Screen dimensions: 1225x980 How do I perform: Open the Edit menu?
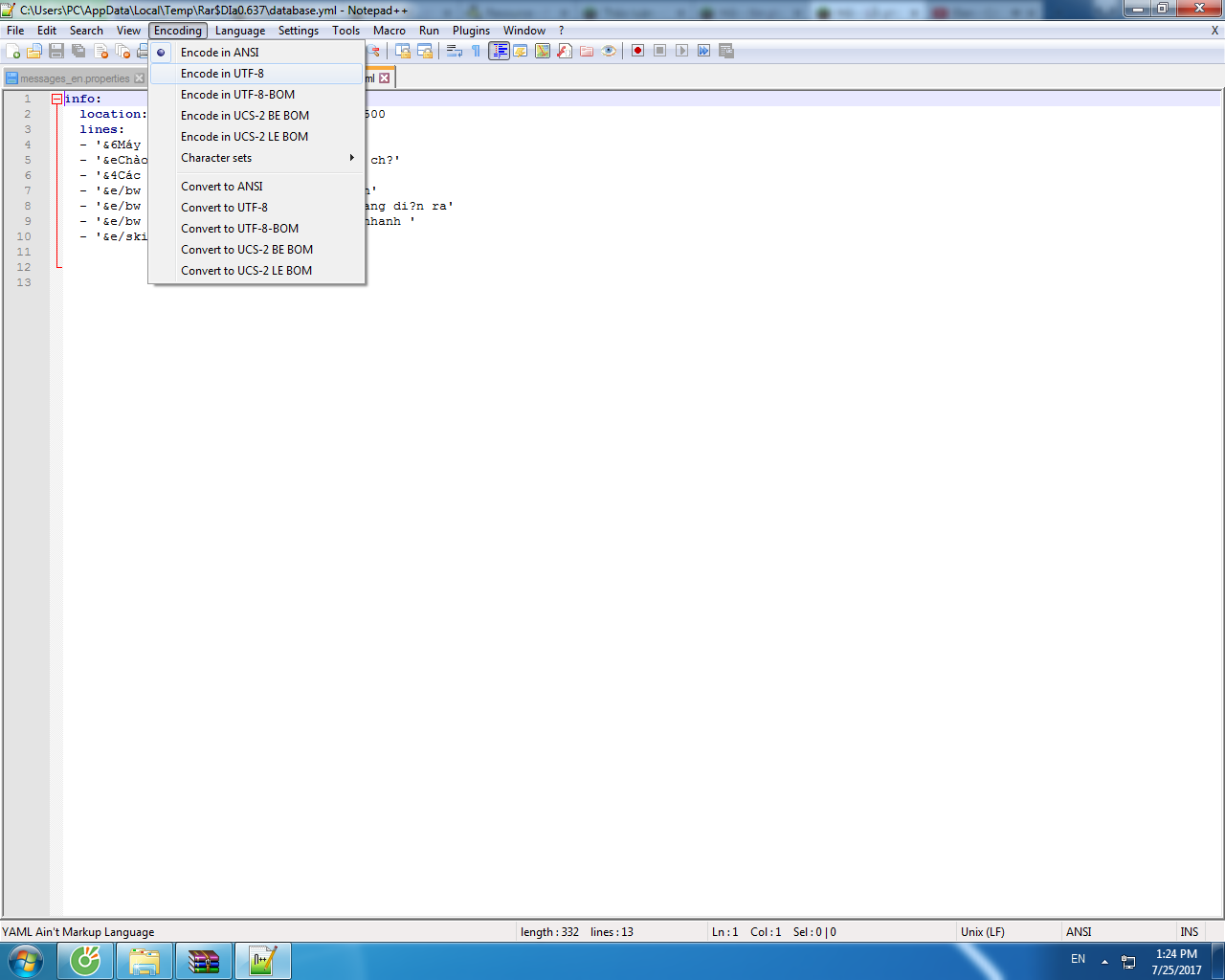47,31
